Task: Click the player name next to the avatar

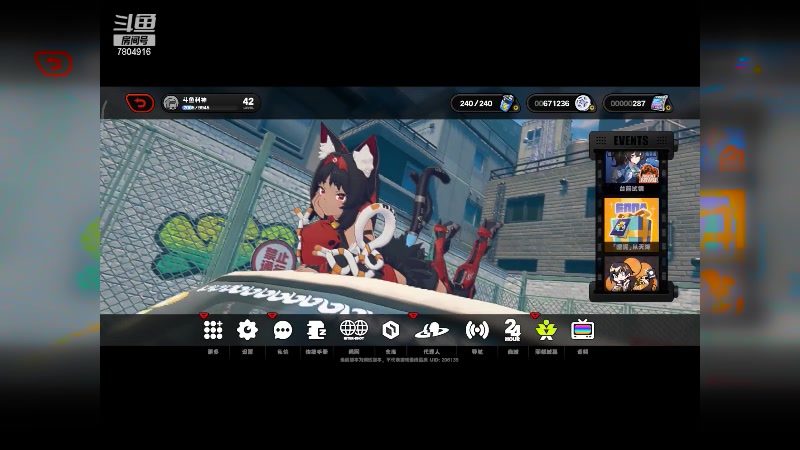Action: coord(194,100)
